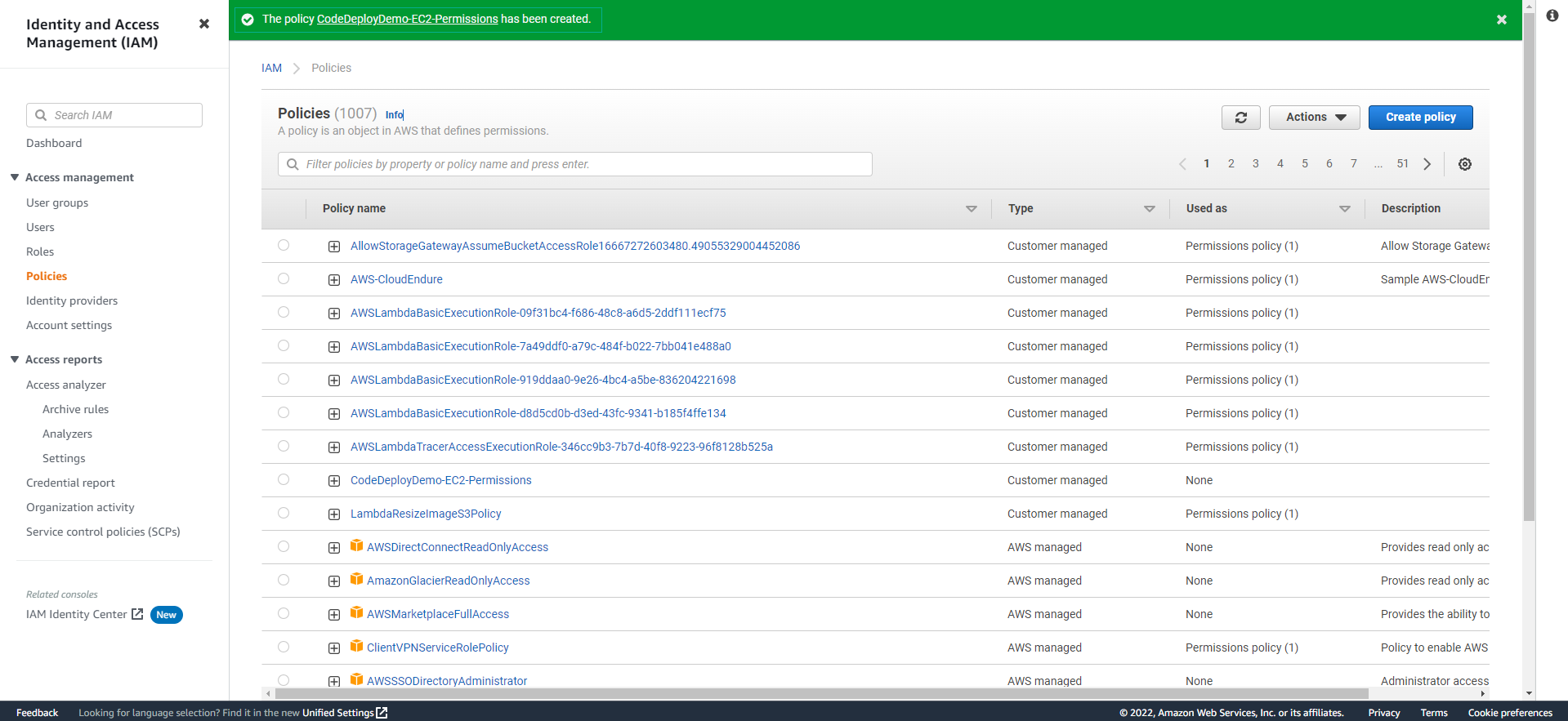Select radio for AllowStorageGatewayAssumeBucketAccessRole policy
This screenshot has width=1568, height=721.
284,245
